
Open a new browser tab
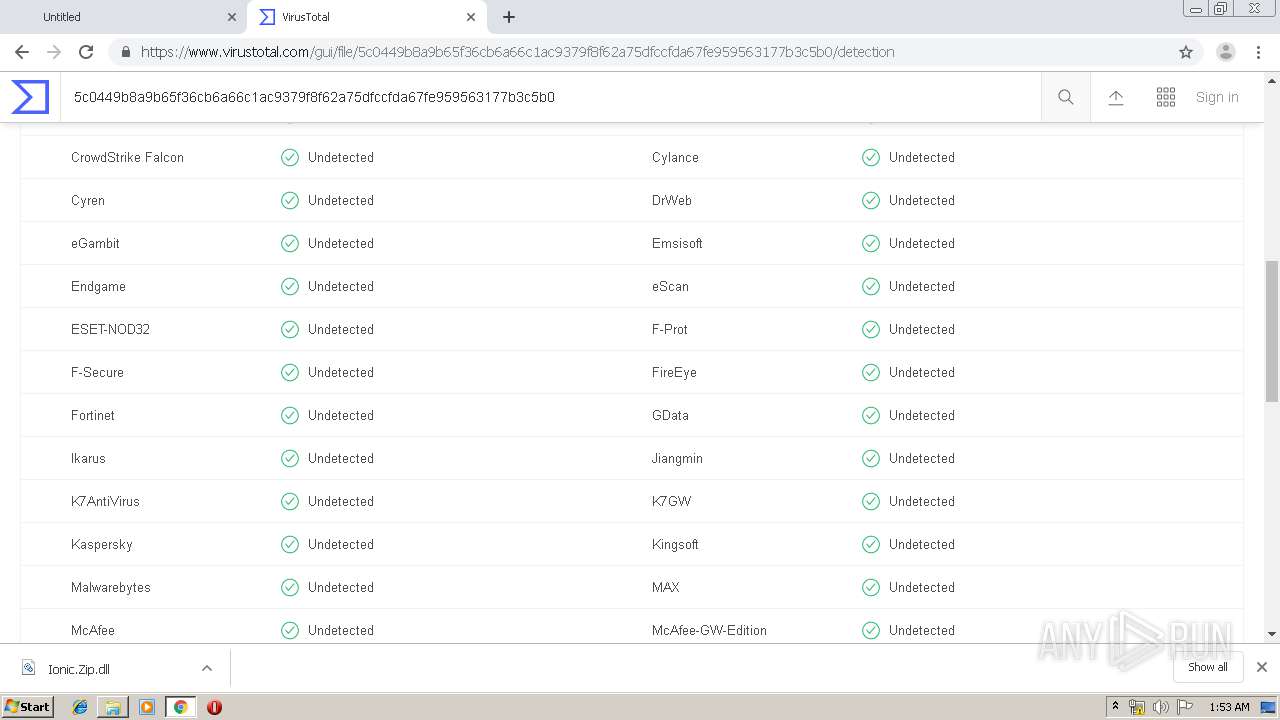(x=509, y=17)
